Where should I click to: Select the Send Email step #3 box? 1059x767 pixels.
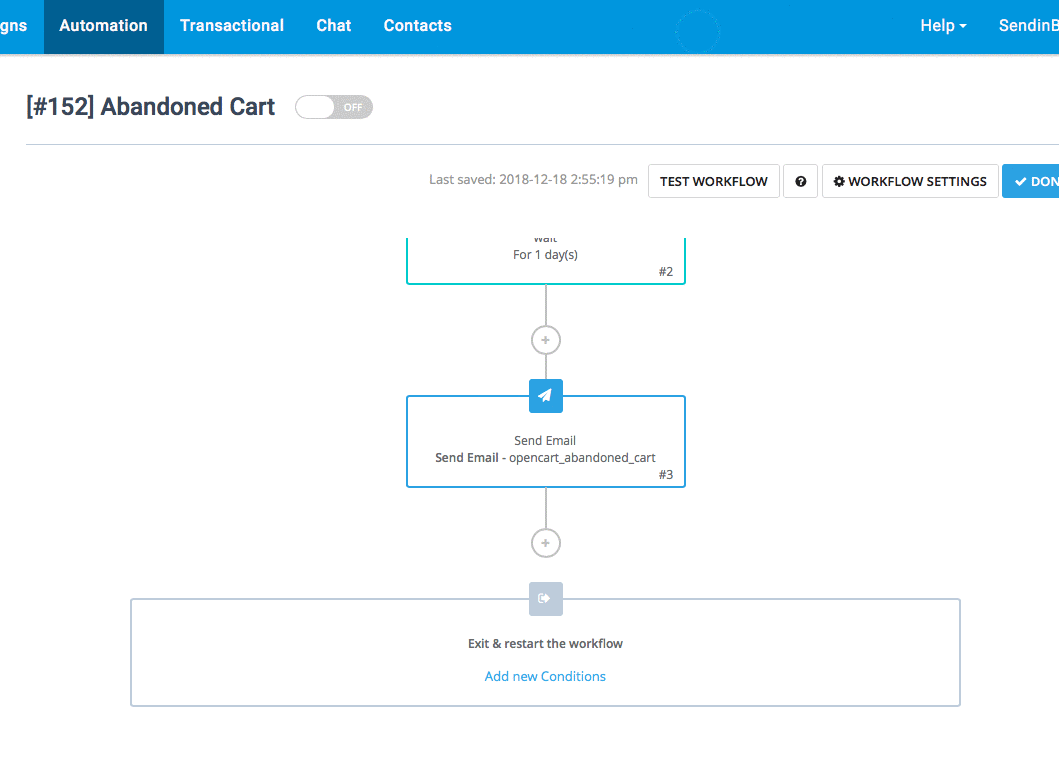tap(545, 448)
